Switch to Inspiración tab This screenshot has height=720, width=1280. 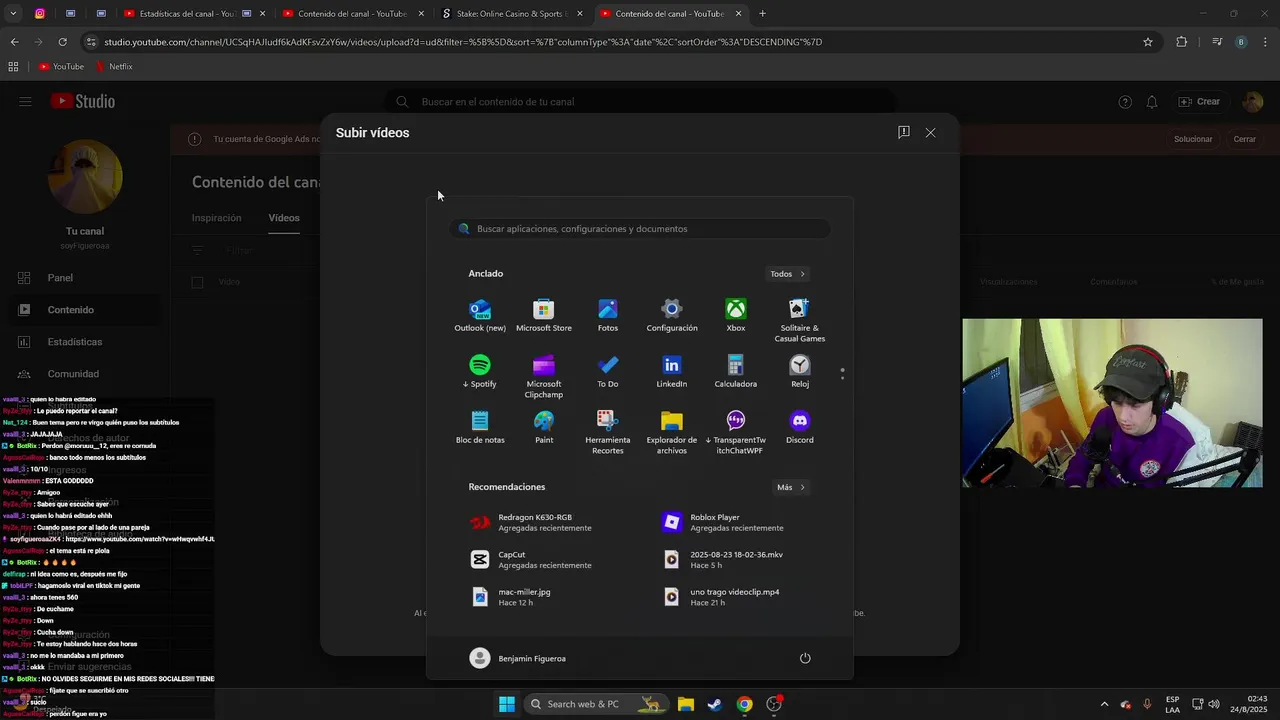pyautogui.click(x=217, y=218)
